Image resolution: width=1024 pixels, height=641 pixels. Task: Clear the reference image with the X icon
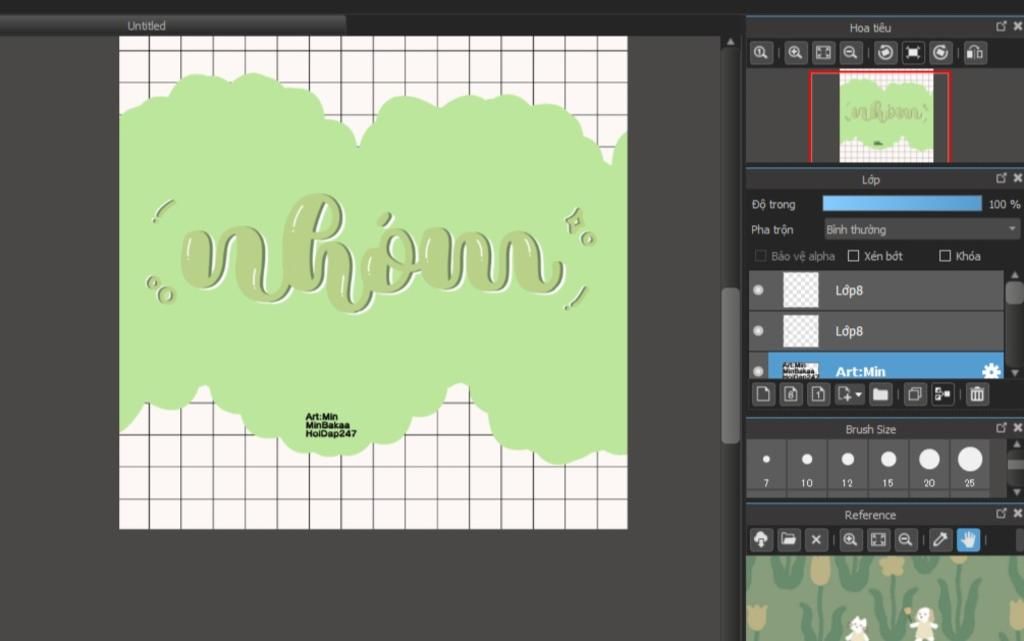(x=816, y=540)
